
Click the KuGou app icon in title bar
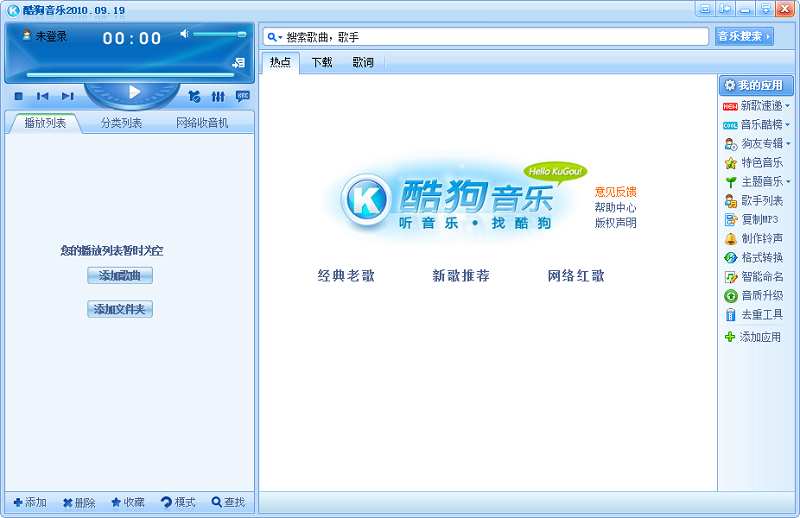pos(13,10)
